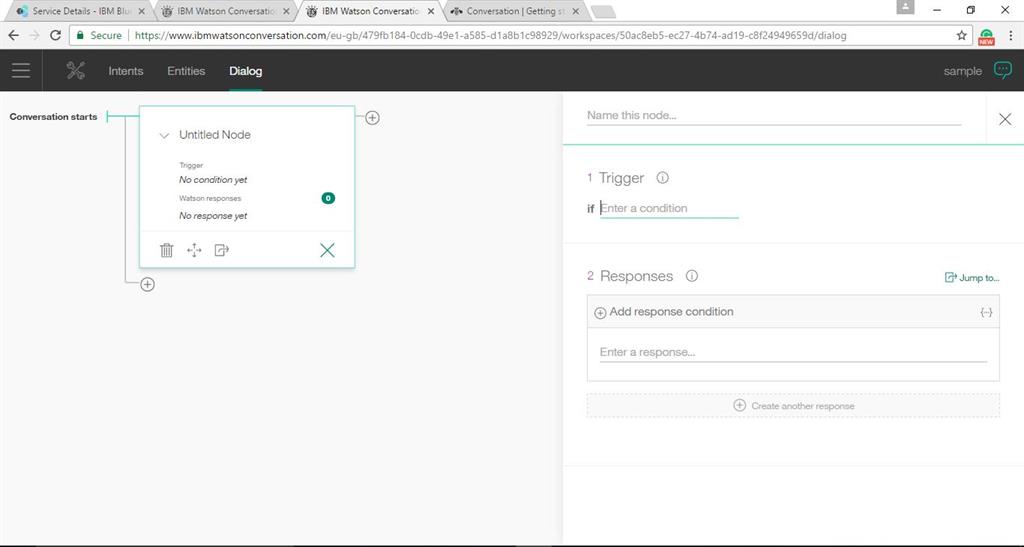The height and width of the screenshot is (547, 1024).
Task: Click the No response yet text
Action: [213, 215]
